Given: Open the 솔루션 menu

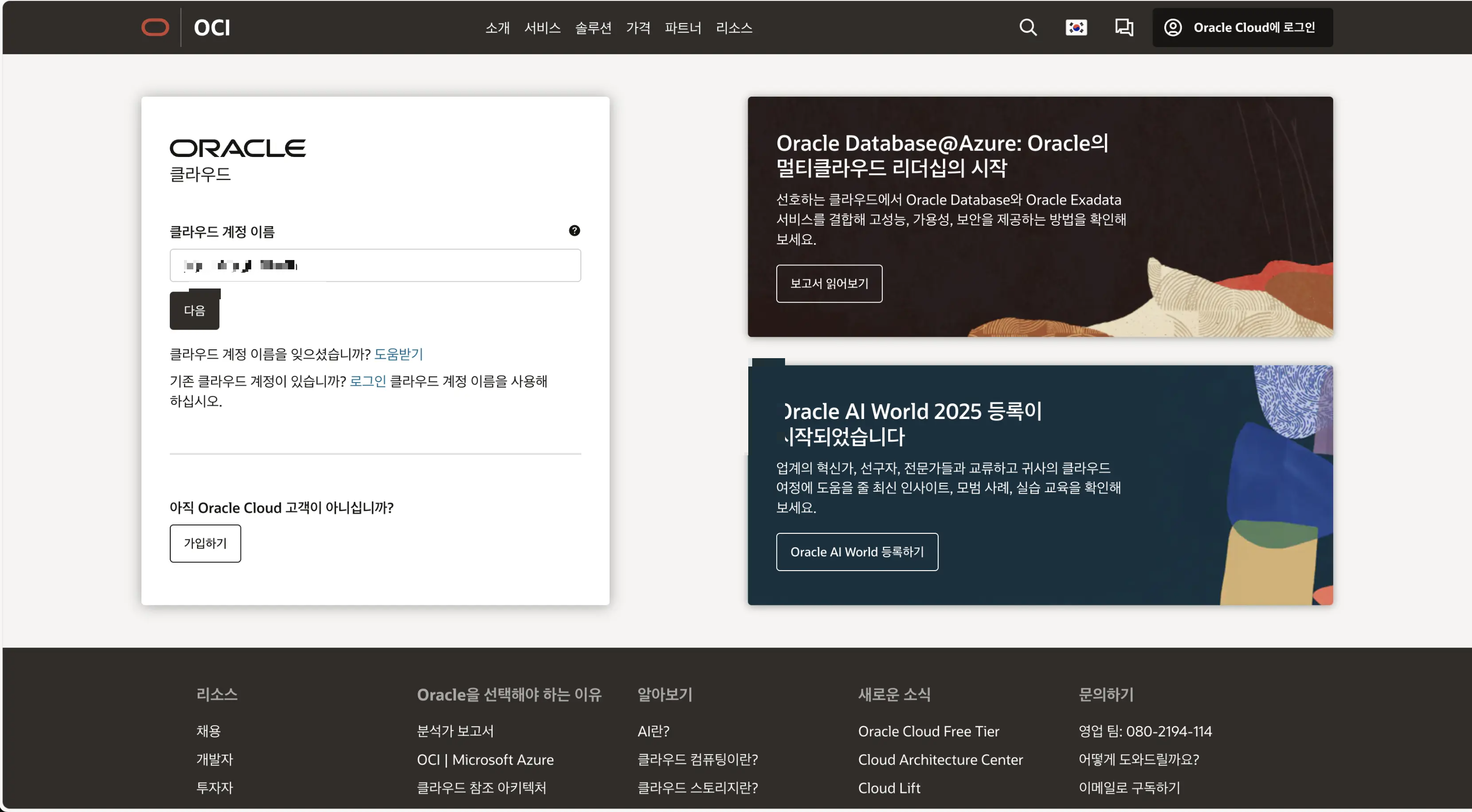Looking at the screenshot, I should [593, 28].
